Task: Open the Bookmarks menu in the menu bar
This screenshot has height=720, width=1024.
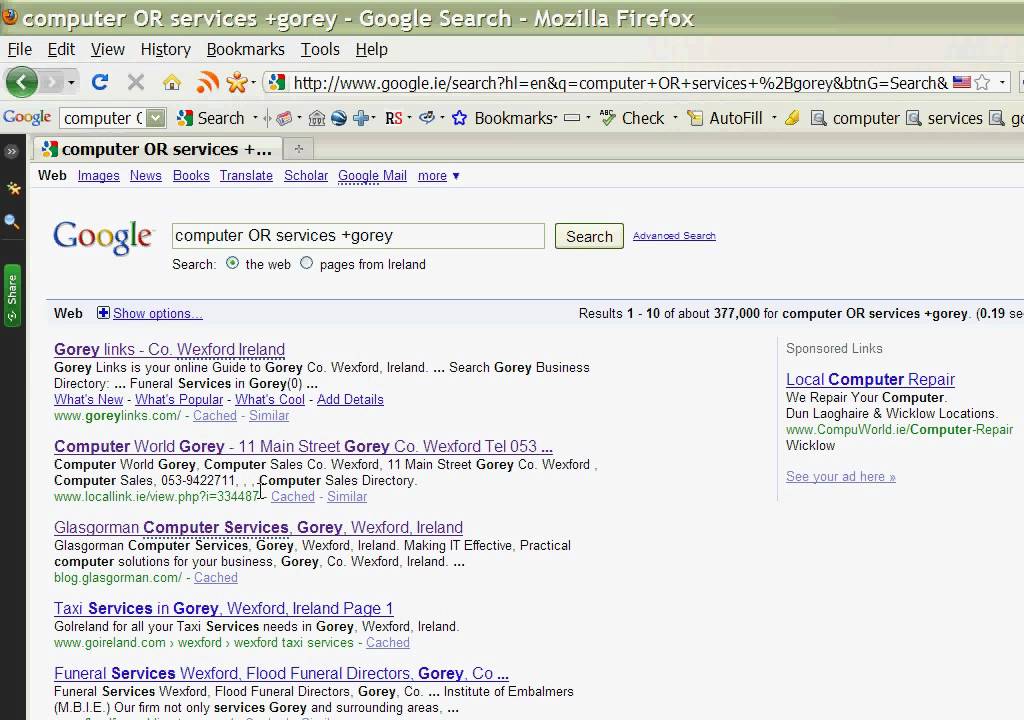Action: (246, 50)
